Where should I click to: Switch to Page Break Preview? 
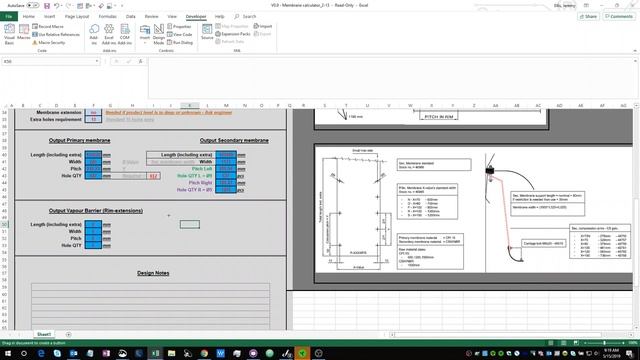(x=576, y=343)
